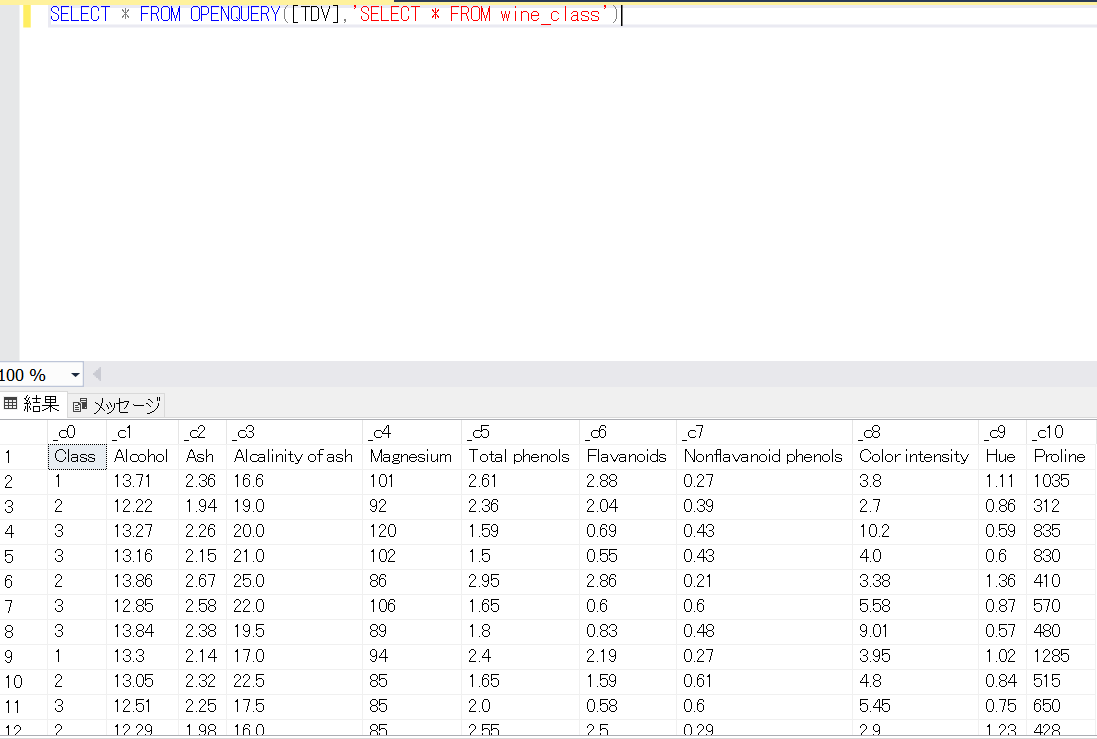1097x739 pixels.
Task: Click Total phenols value 2.95
Action: pos(521,581)
